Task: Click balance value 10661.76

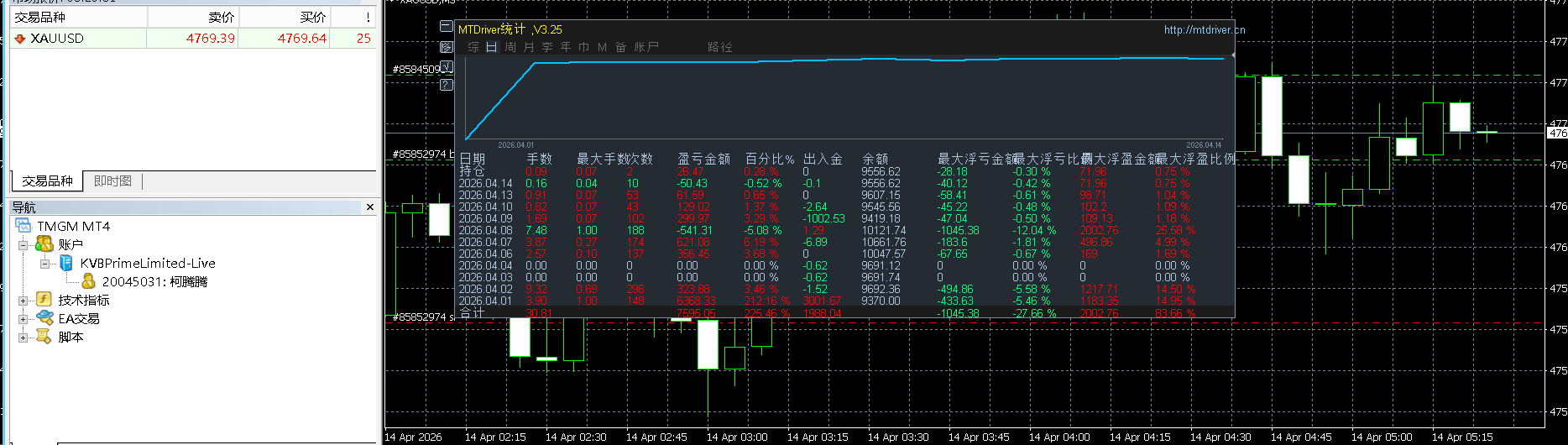Action: click(884, 242)
